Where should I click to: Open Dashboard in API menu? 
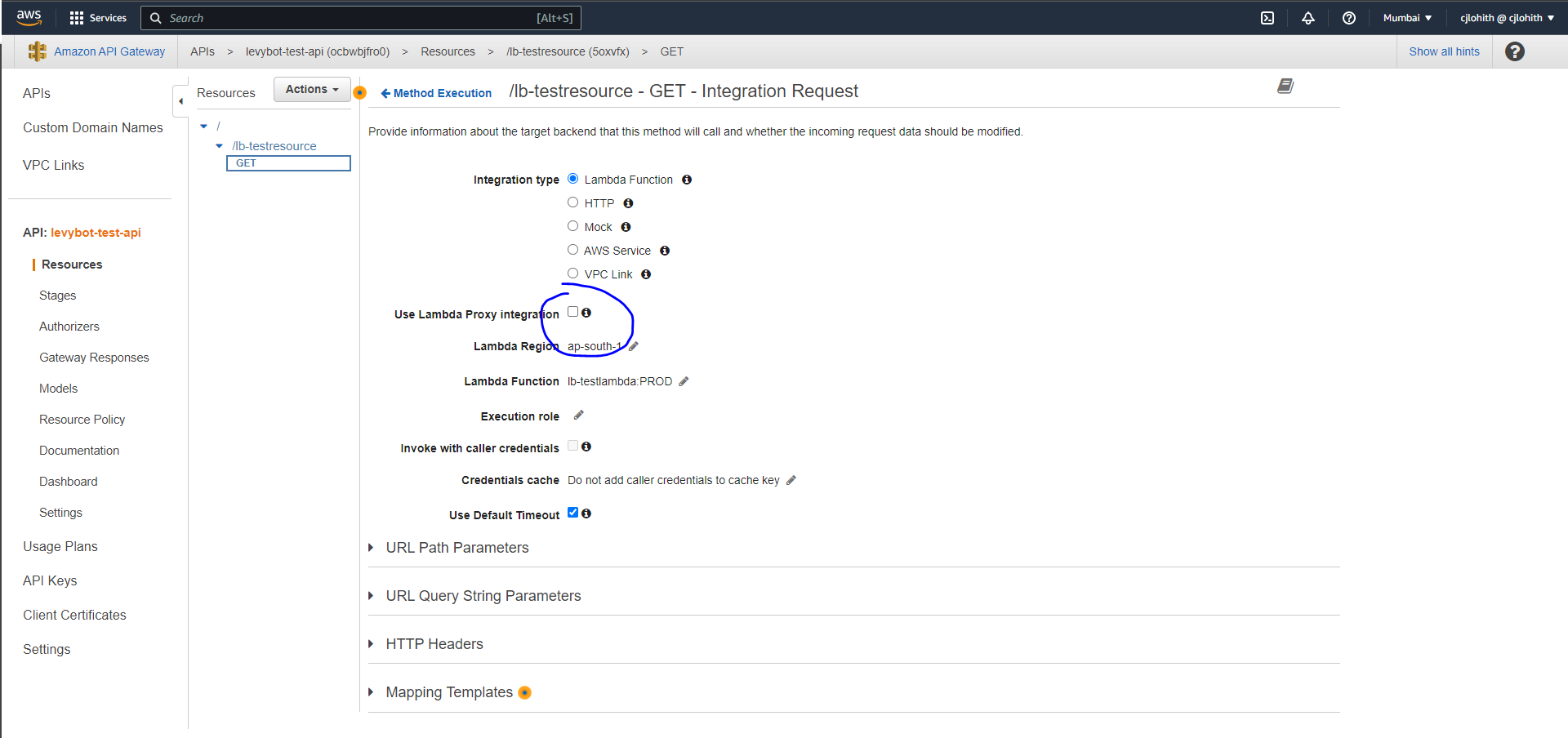tap(69, 482)
